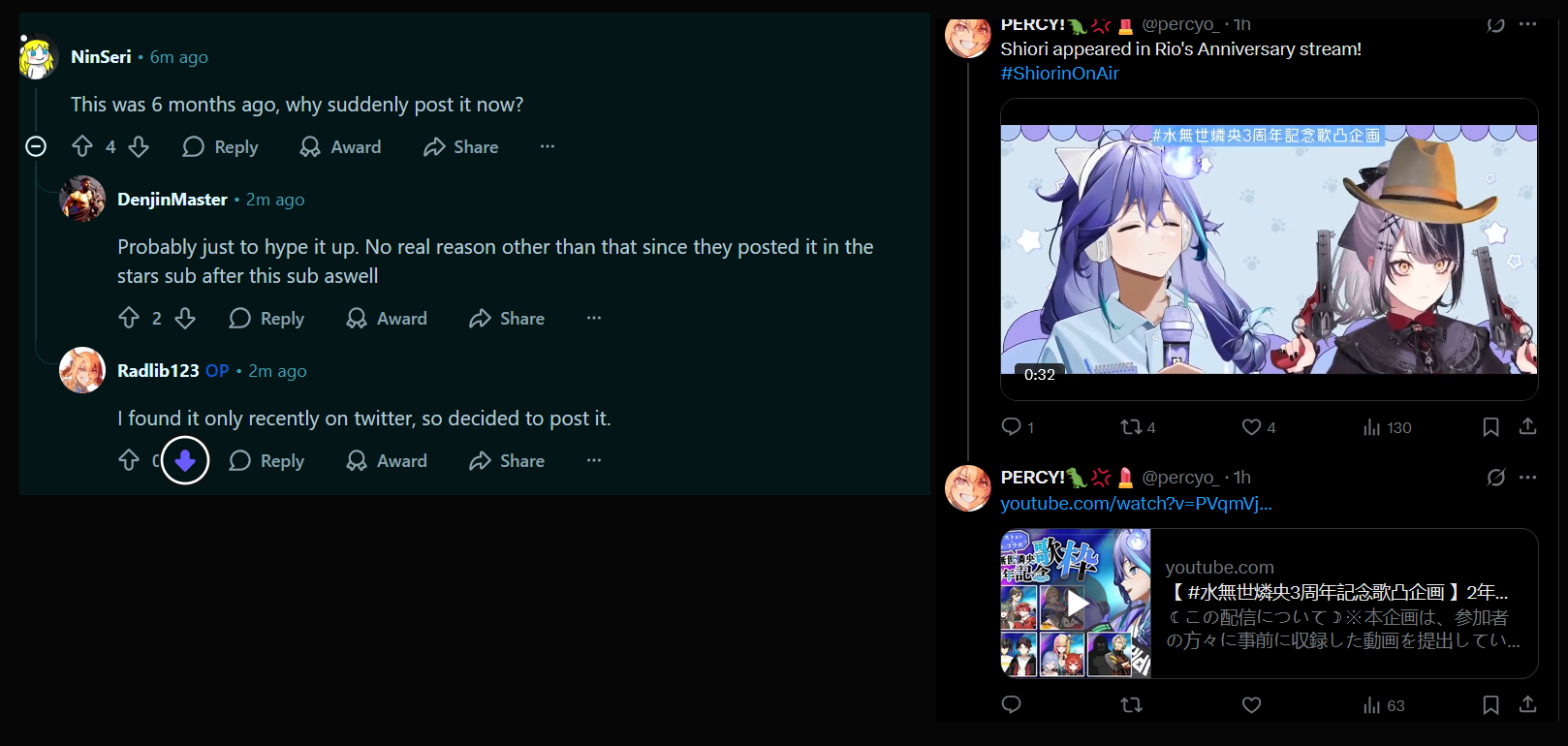Open the YouTube card preview thumbnail
The height and width of the screenshot is (746, 1568).
[1076, 603]
